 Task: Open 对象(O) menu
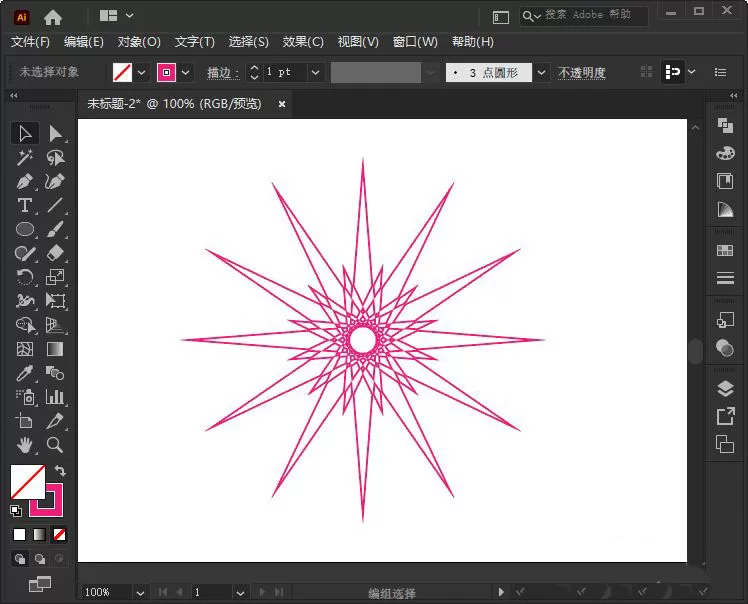[x=139, y=42]
